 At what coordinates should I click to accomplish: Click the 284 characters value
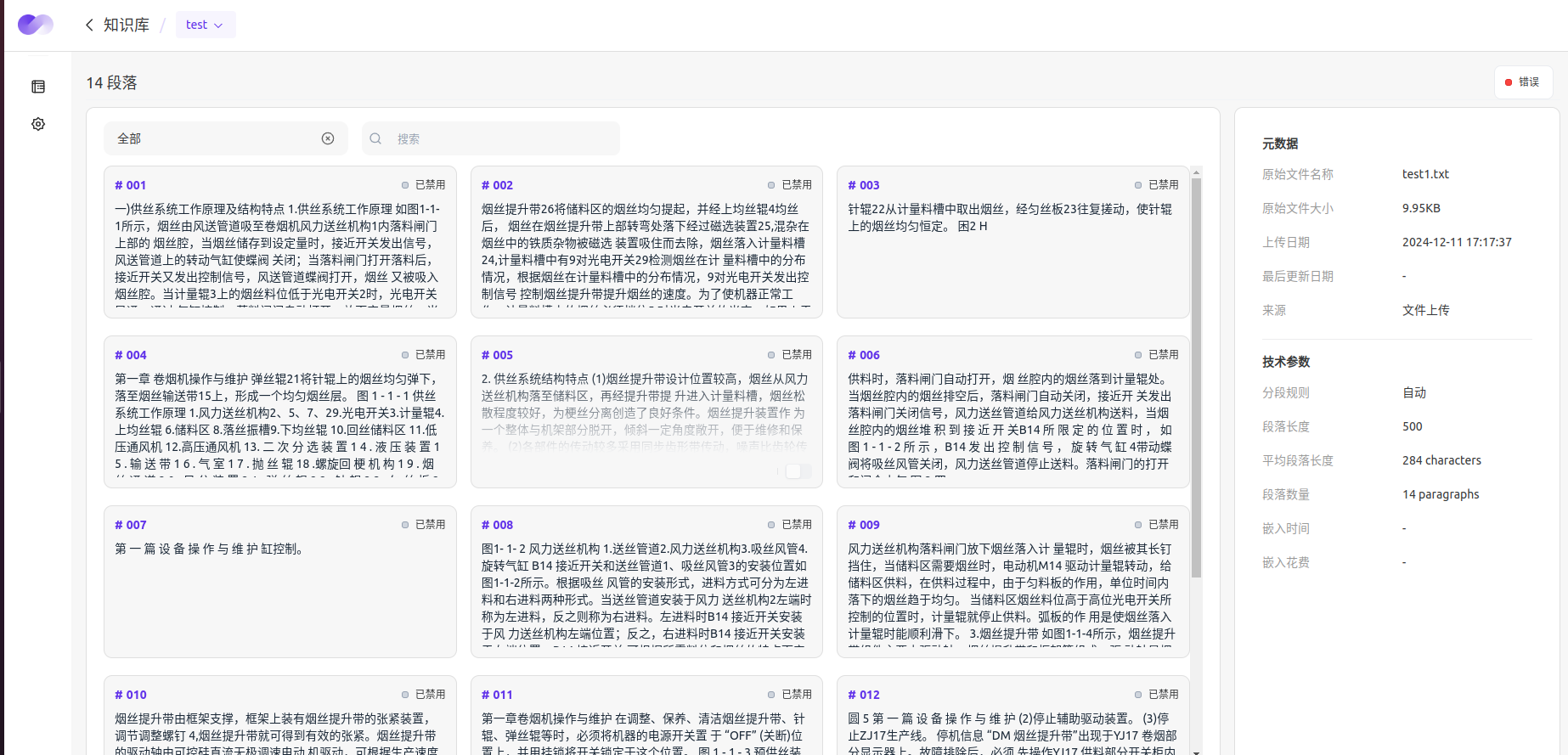click(x=1441, y=460)
